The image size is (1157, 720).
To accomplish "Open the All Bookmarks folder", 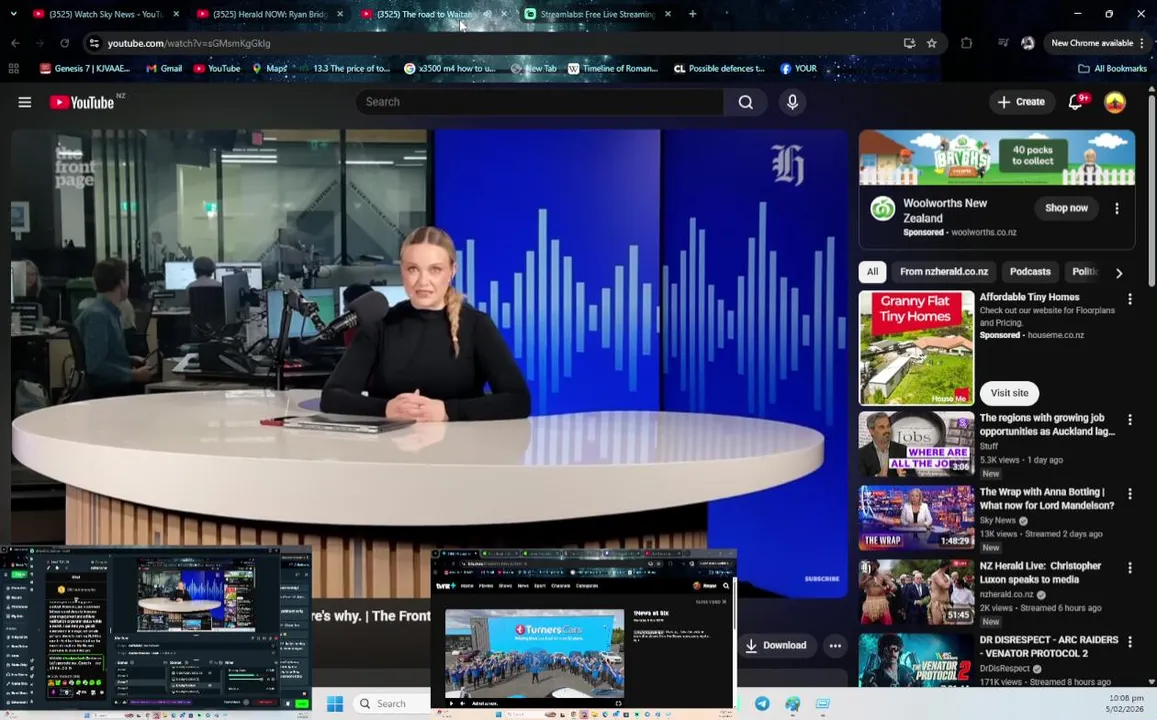I will pos(1112,69).
